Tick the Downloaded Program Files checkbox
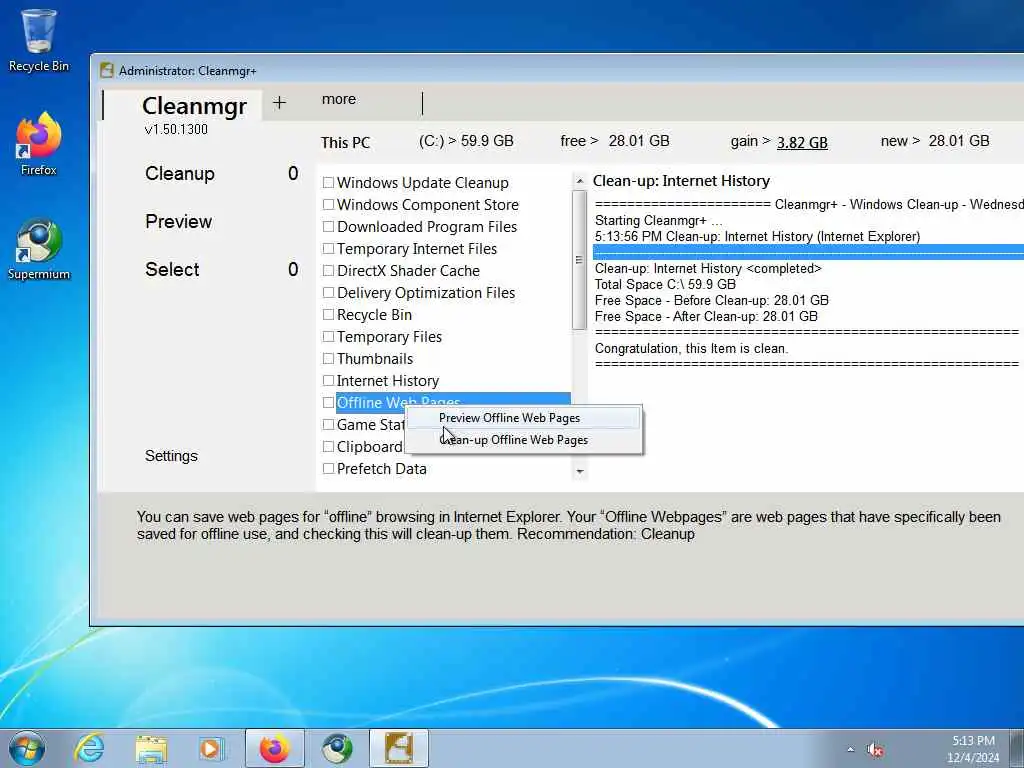 (x=328, y=227)
